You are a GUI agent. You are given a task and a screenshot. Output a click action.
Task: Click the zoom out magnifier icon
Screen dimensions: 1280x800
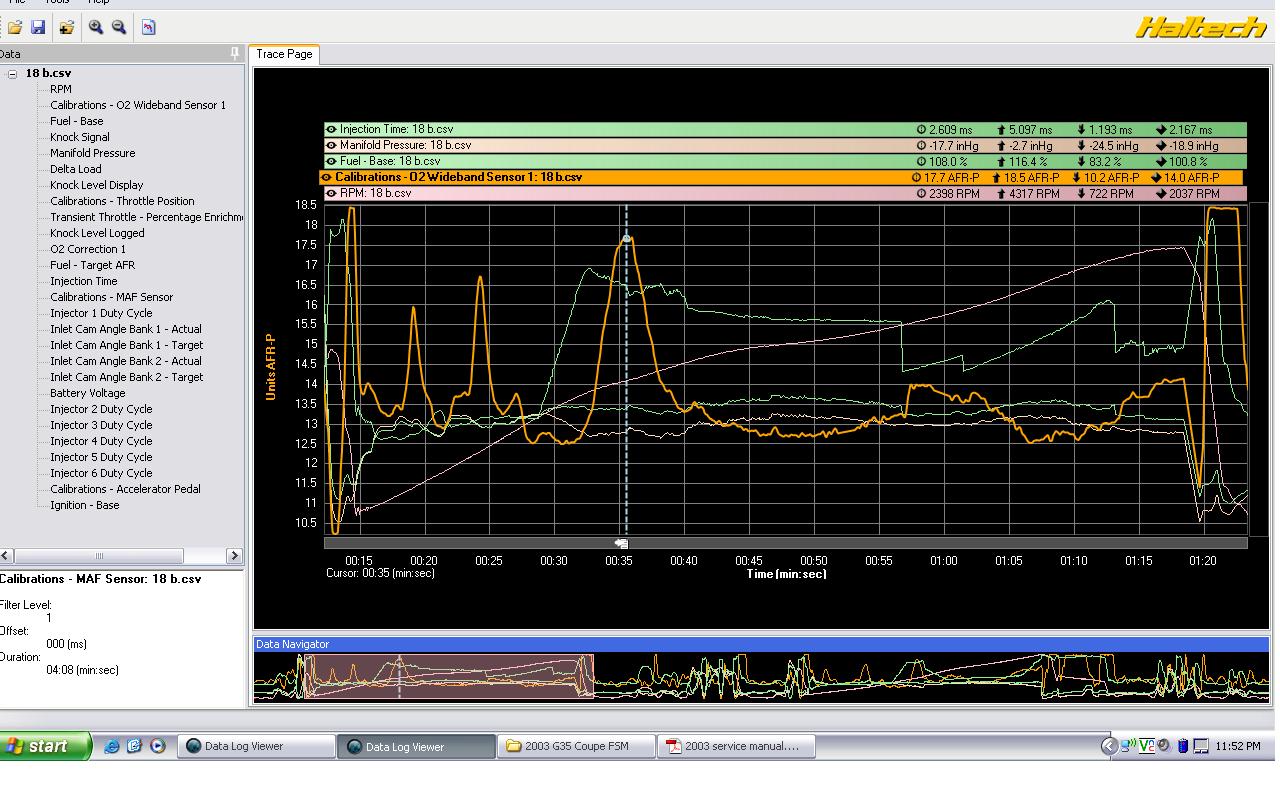click(119, 27)
